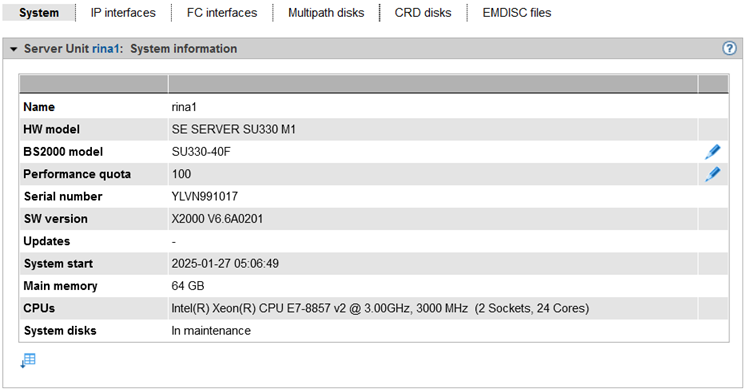View the EMDISC files tab

[x=517, y=13]
